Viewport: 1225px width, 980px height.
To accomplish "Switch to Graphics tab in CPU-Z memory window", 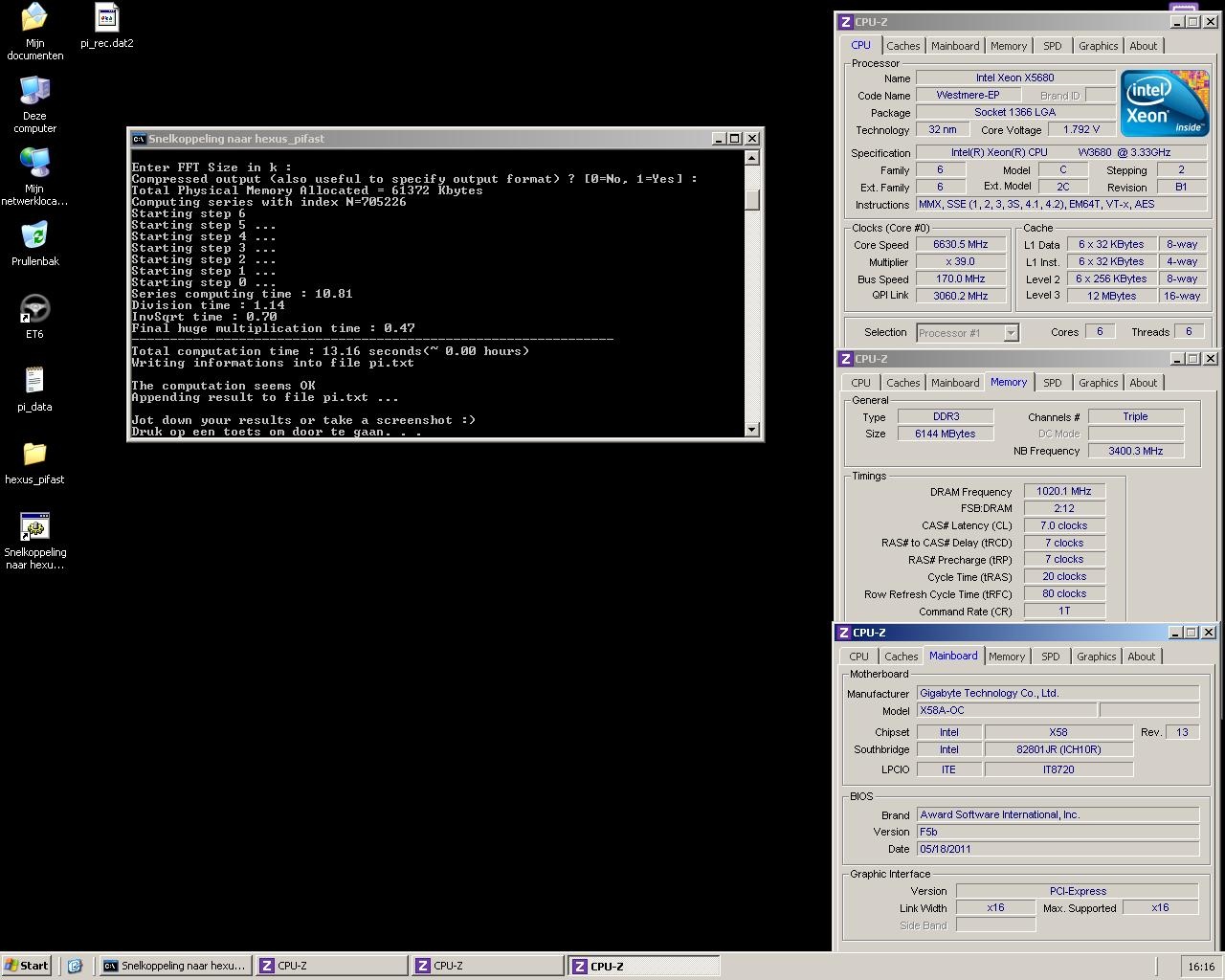I will tap(1098, 383).
